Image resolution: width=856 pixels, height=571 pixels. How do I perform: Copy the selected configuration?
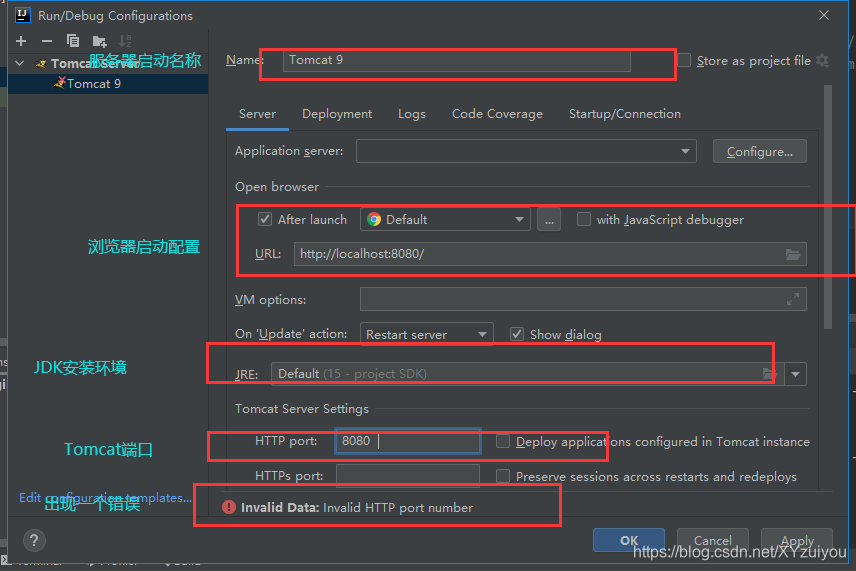[x=73, y=41]
